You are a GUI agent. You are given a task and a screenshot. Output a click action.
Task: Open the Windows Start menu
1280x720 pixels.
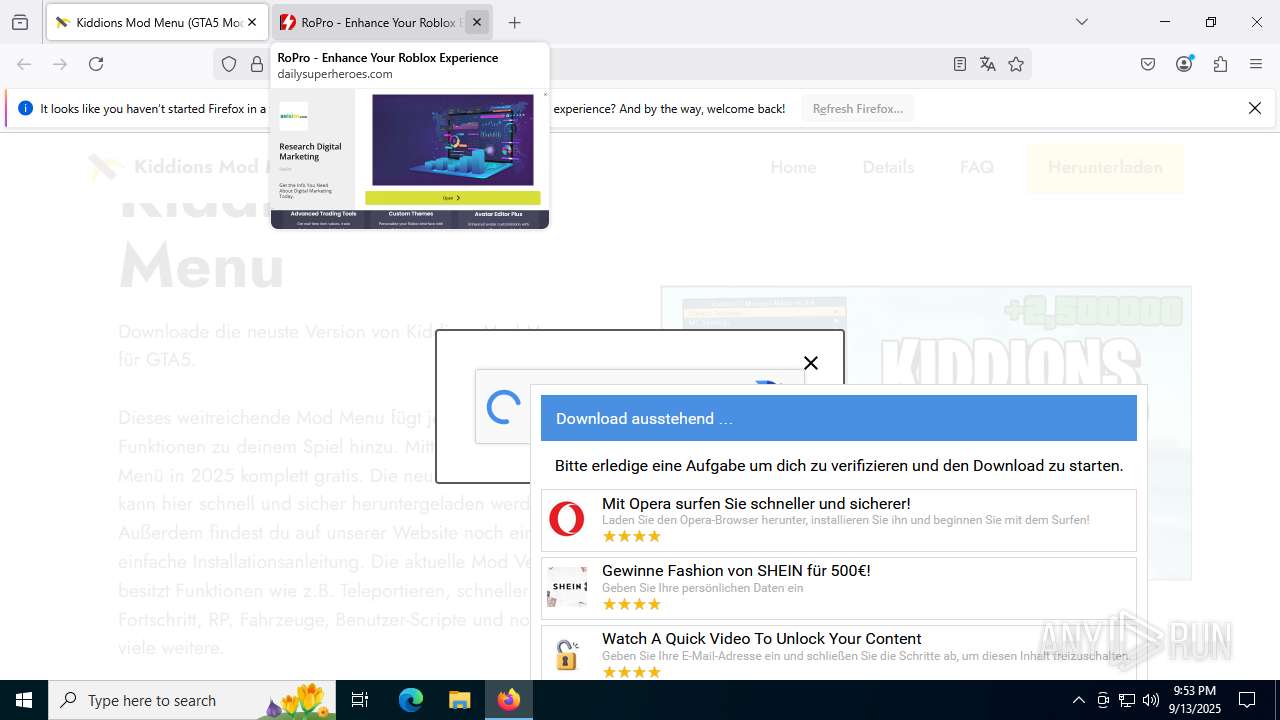point(24,700)
